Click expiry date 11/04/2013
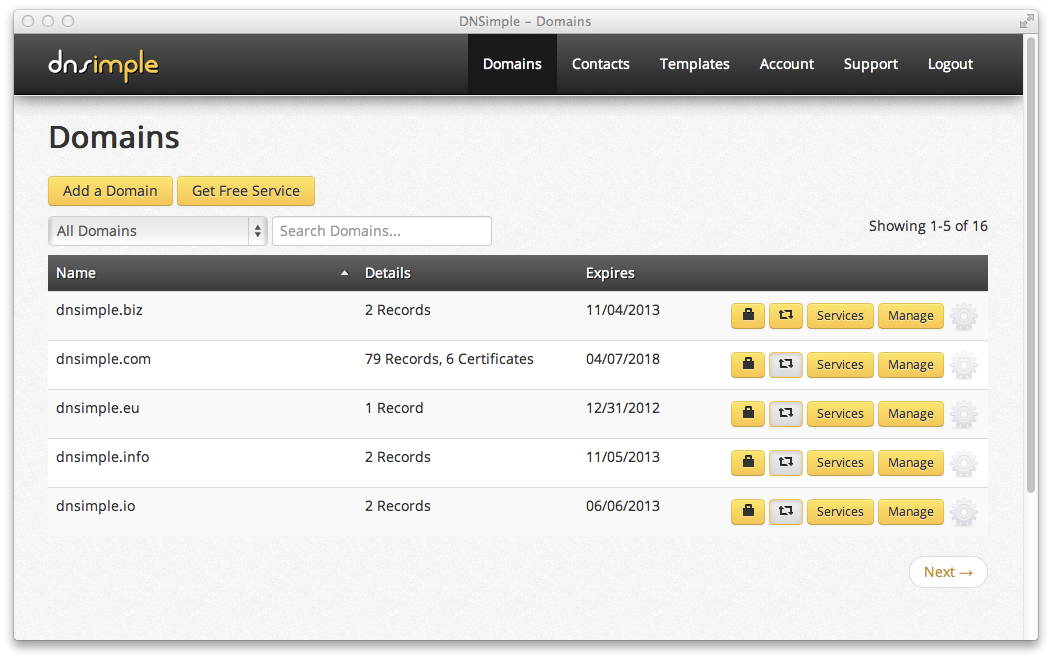Viewport: 1052px width, 660px height. point(623,310)
